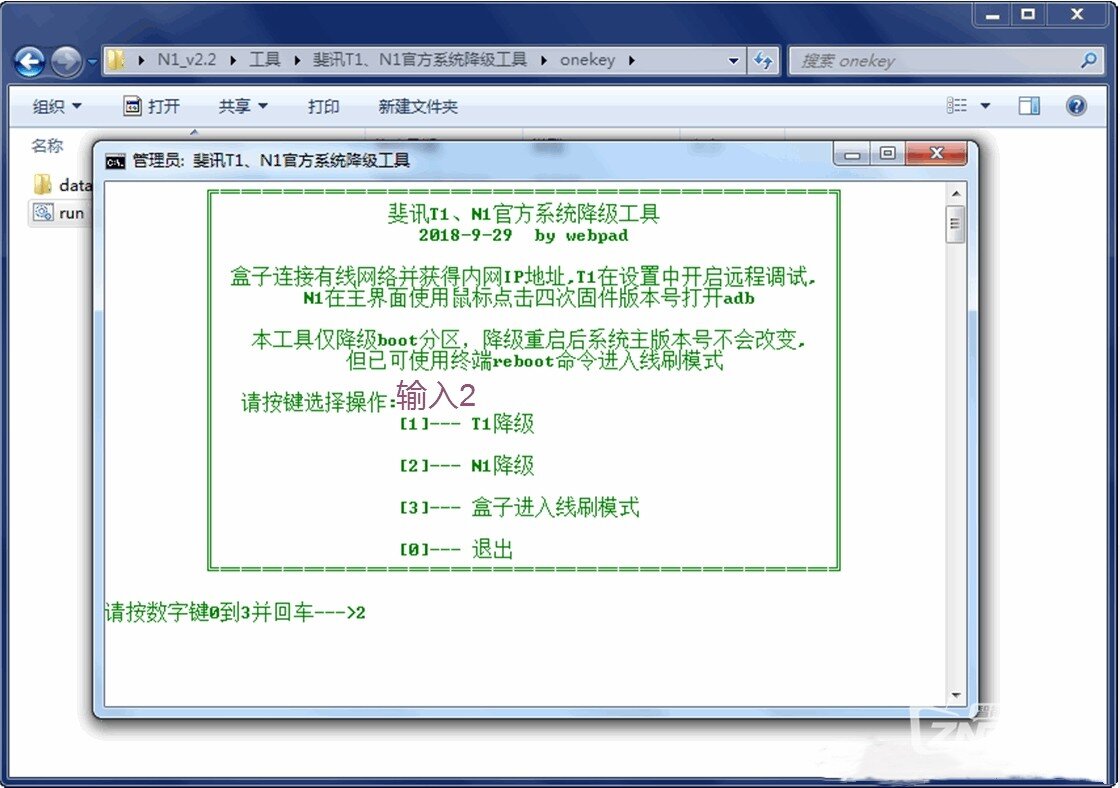Click the run file's icon
Viewport: 1120px width, 788px height.
click(x=44, y=213)
